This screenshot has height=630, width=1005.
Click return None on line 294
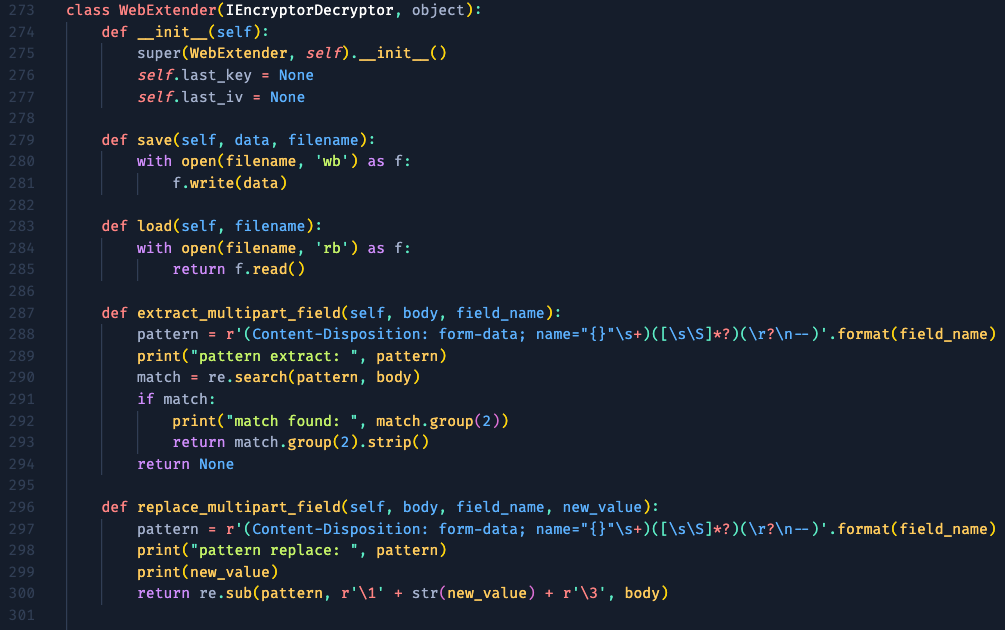[x=185, y=464]
